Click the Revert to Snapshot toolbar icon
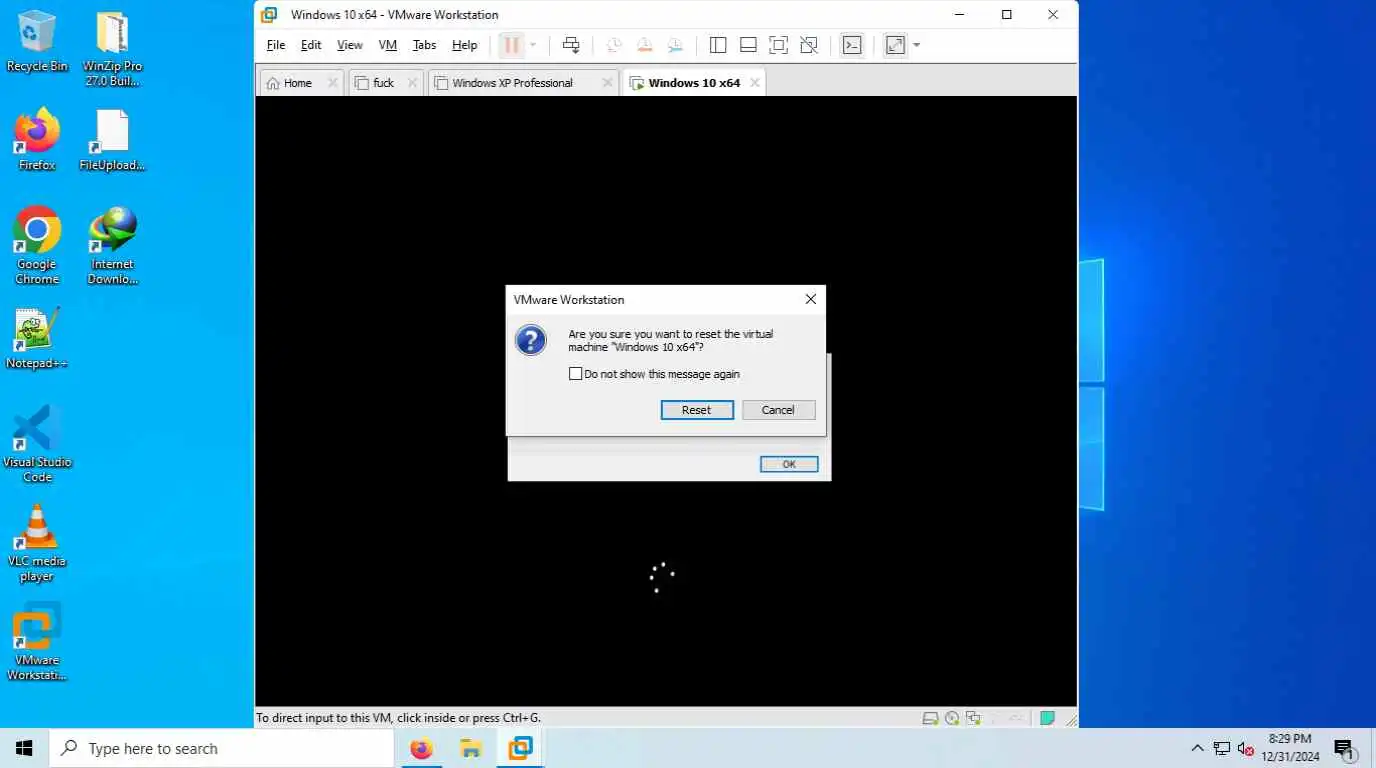Viewport: 1376px width, 768px height. click(645, 45)
